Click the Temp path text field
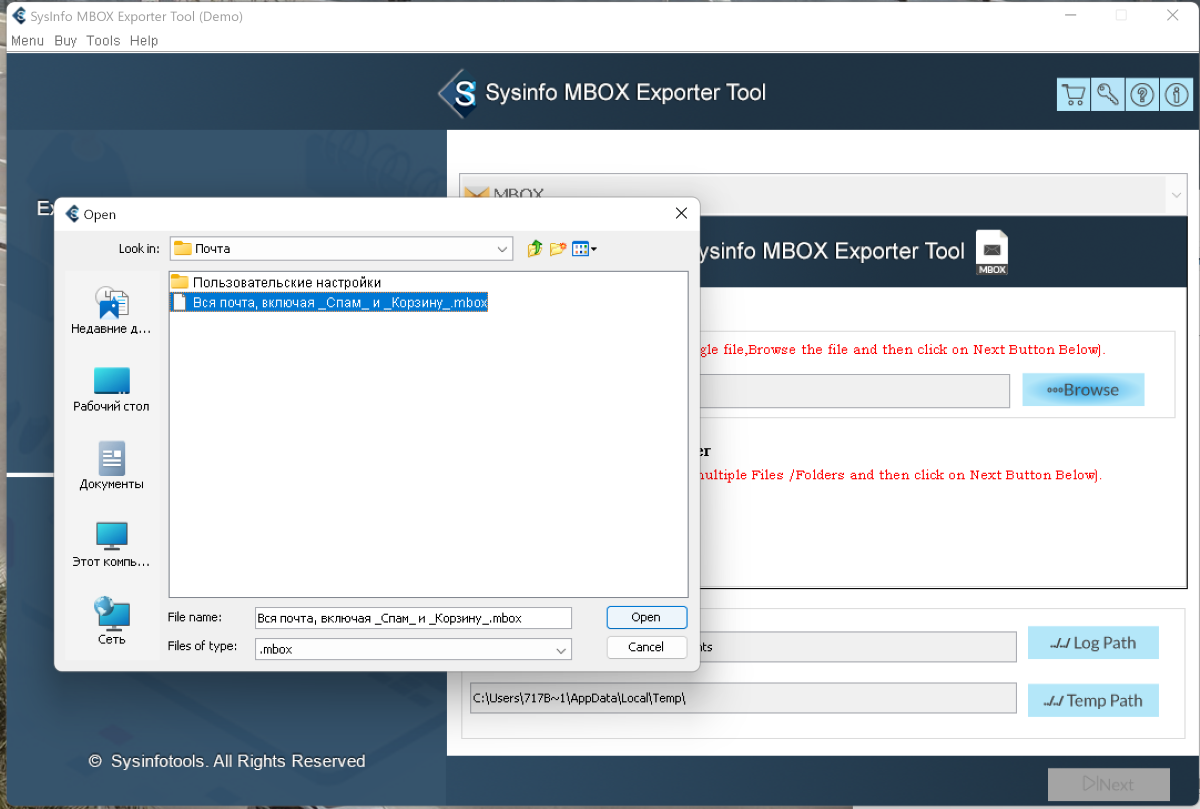 click(743, 699)
